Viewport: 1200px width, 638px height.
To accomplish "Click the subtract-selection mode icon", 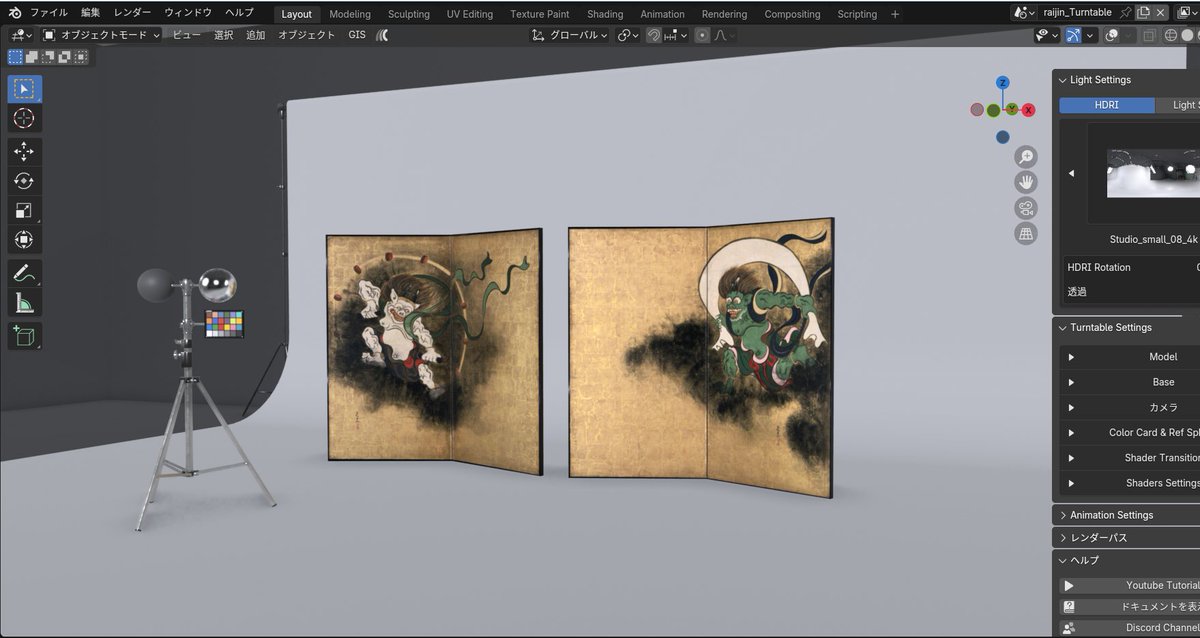I will point(49,57).
